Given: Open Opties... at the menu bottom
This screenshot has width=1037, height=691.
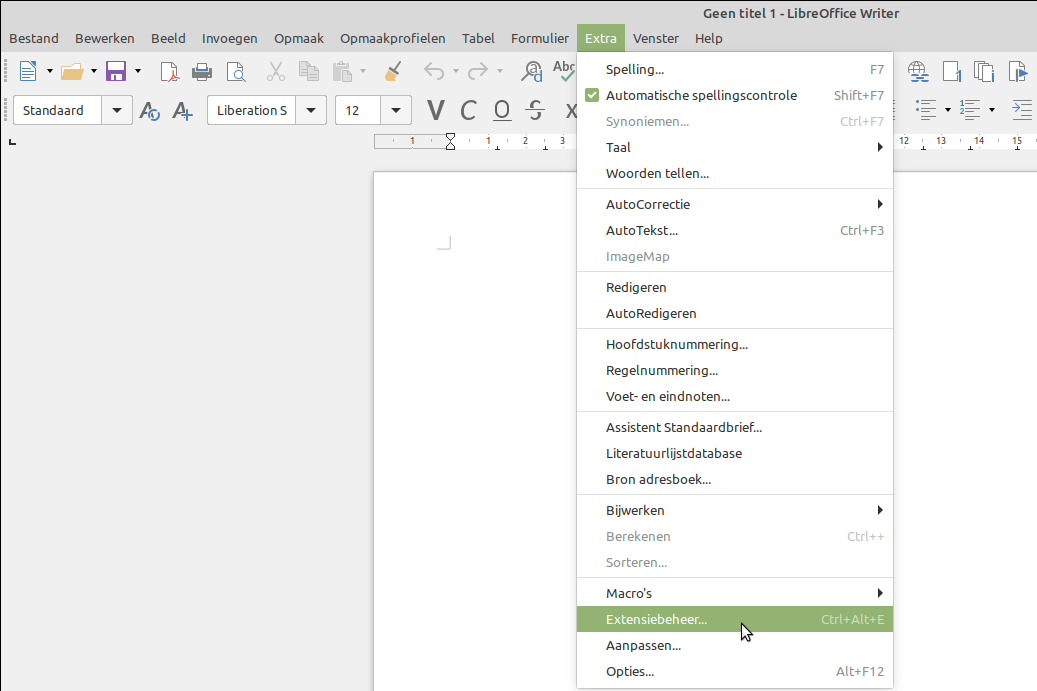Looking at the screenshot, I should pyautogui.click(x=630, y=671).
